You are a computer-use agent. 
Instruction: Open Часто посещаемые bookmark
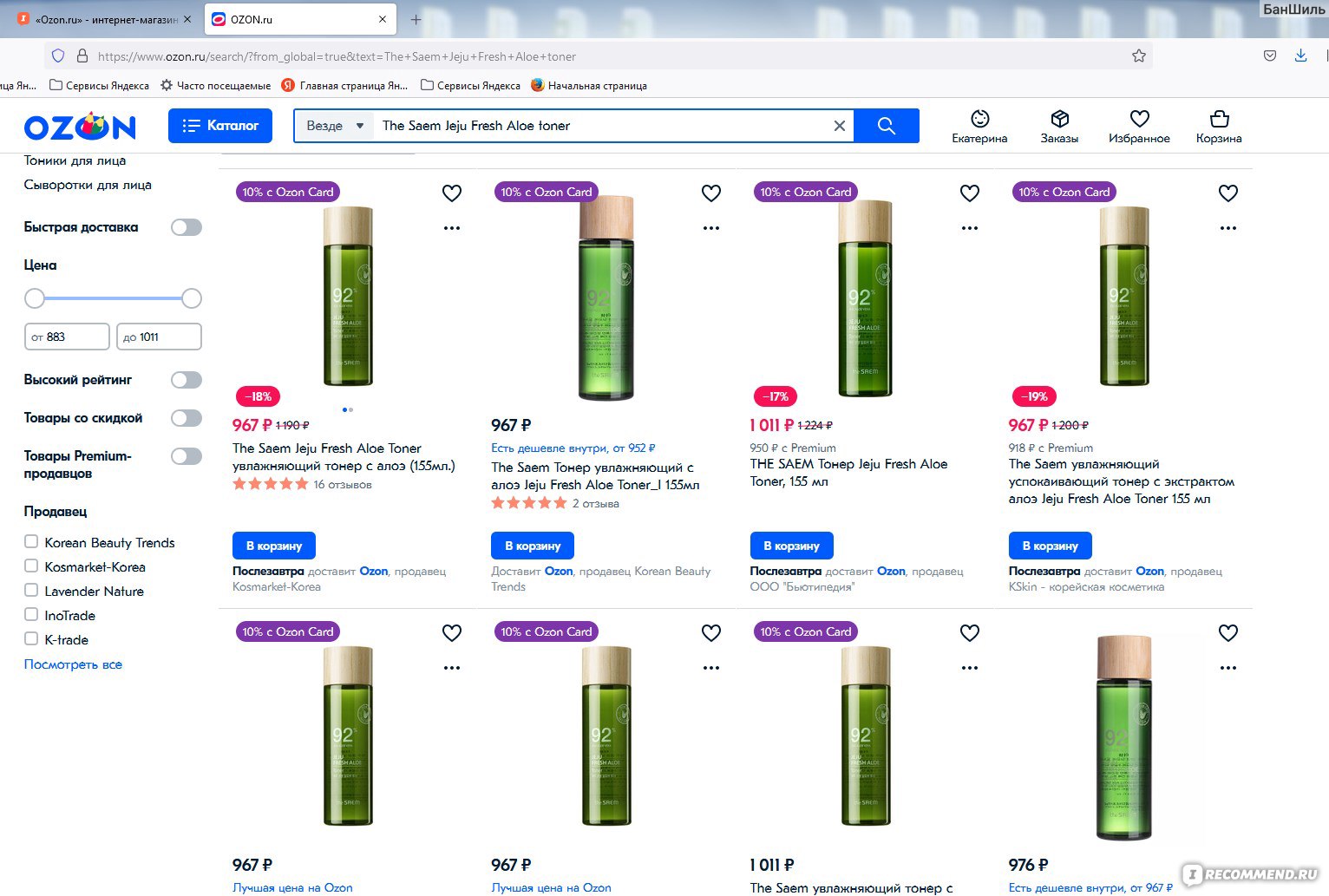(216, 85)
